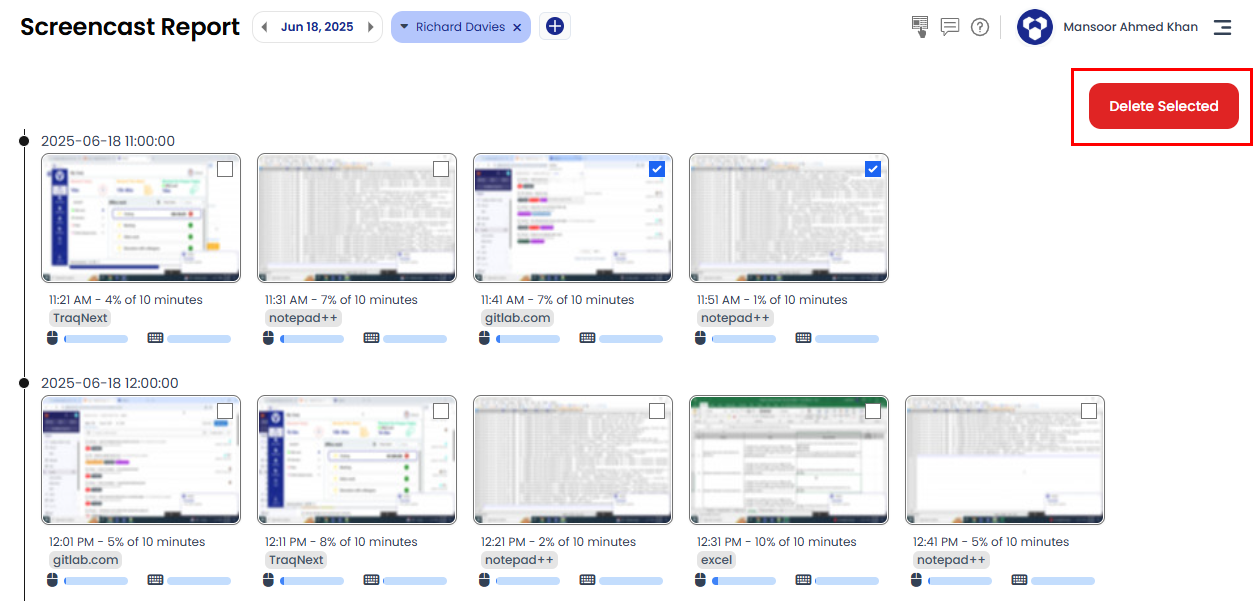
Task: Open the product tour icon in the header
Action: 919,27
